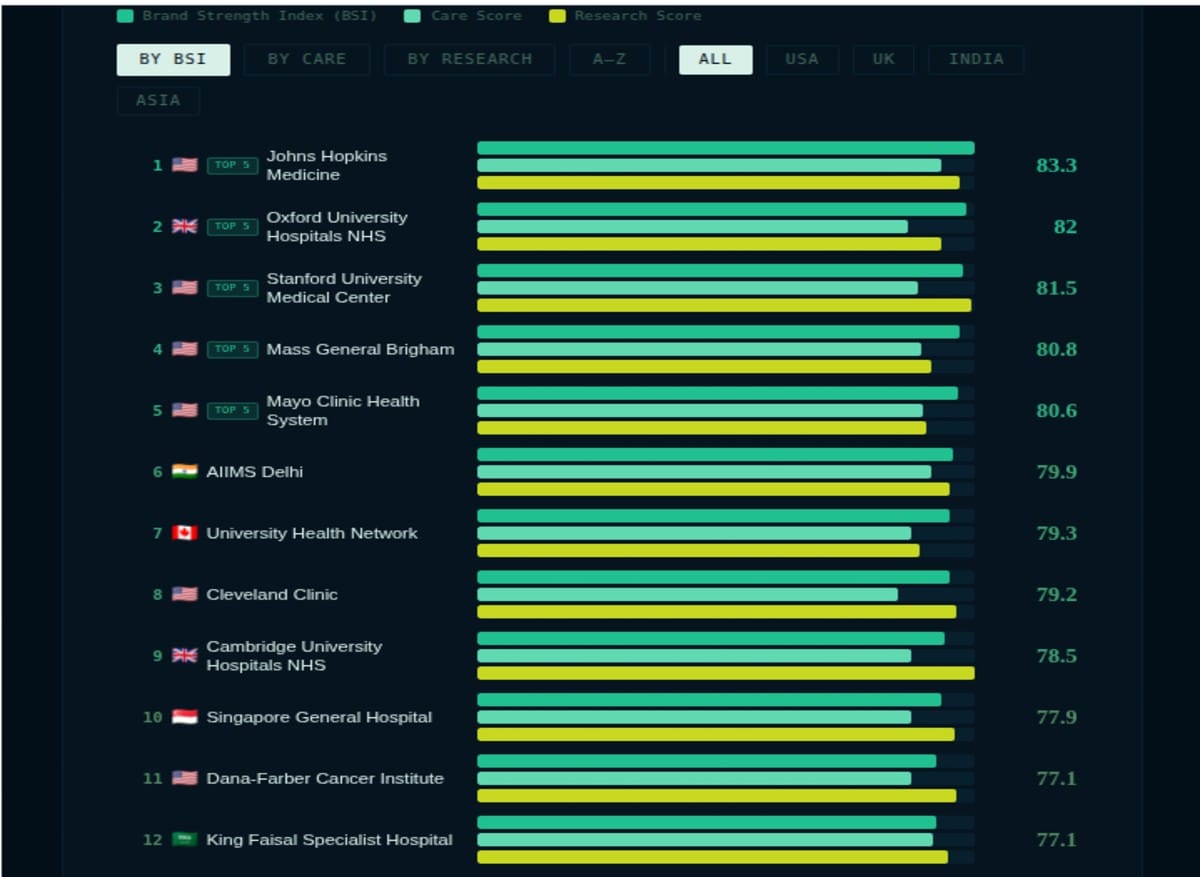Click the US flag next to Cleveland Clinic
The width and height of the screenshot is (1200, 877).
(x=184, y=594)
